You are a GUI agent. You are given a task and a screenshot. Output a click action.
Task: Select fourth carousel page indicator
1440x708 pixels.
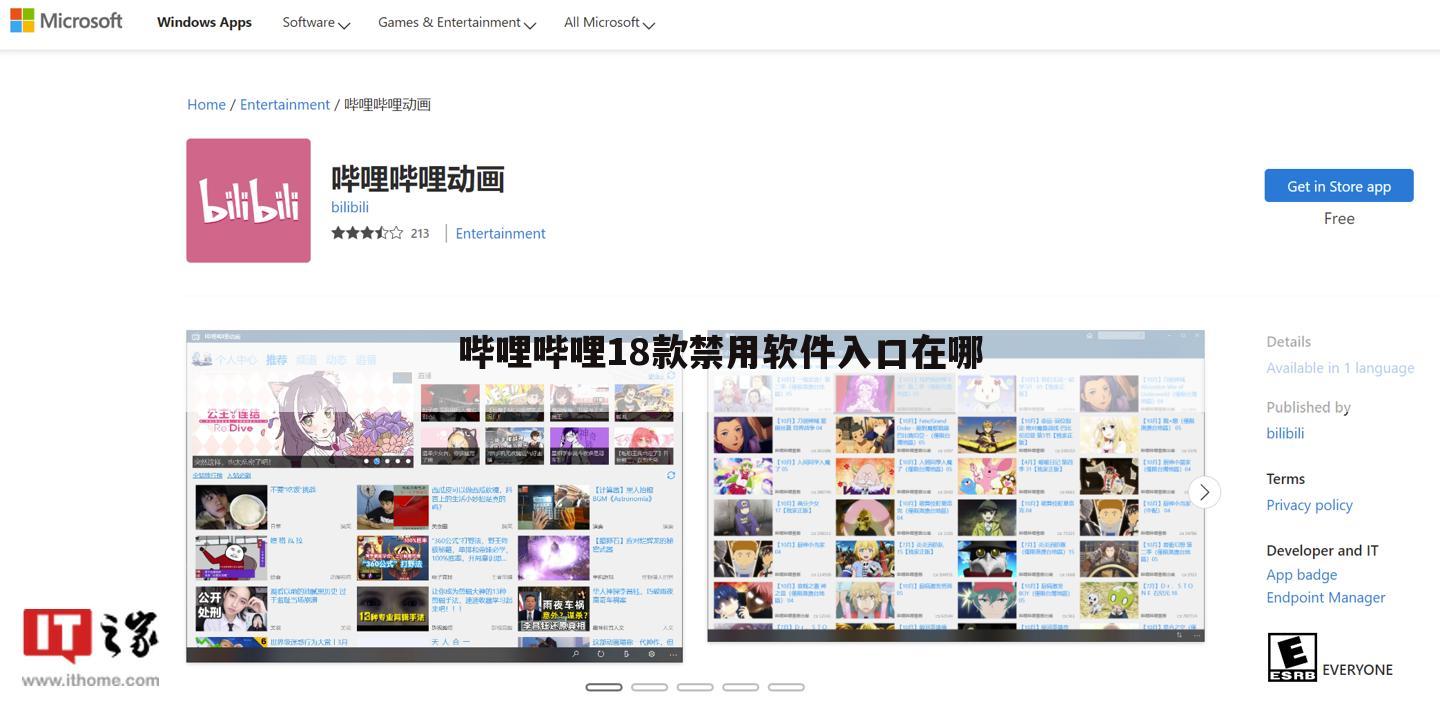tap(740, 687)
